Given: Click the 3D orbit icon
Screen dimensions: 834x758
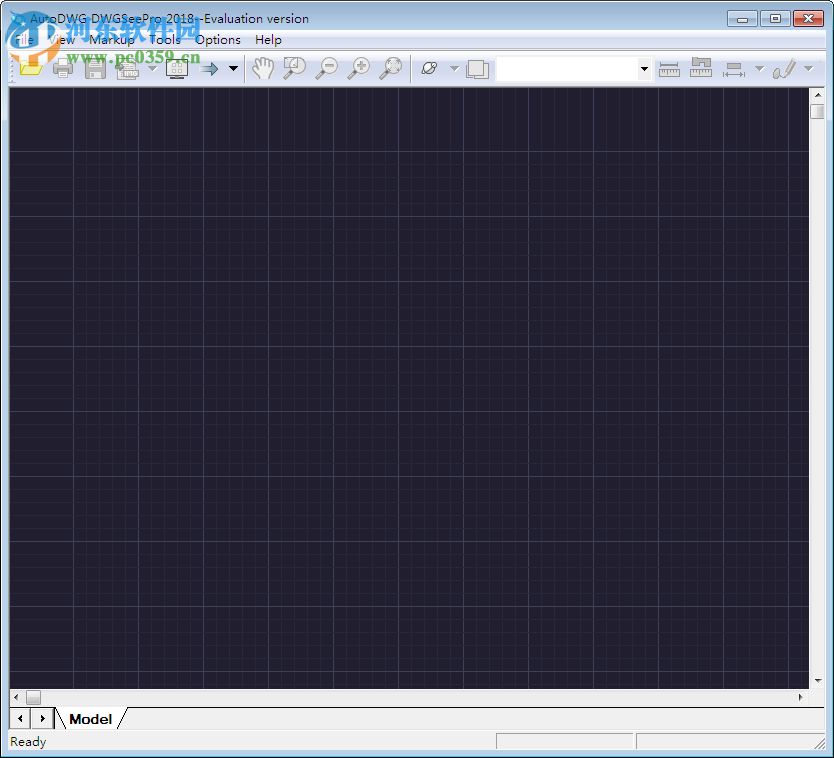Looking at the screenshot, I should coord(429,68).
